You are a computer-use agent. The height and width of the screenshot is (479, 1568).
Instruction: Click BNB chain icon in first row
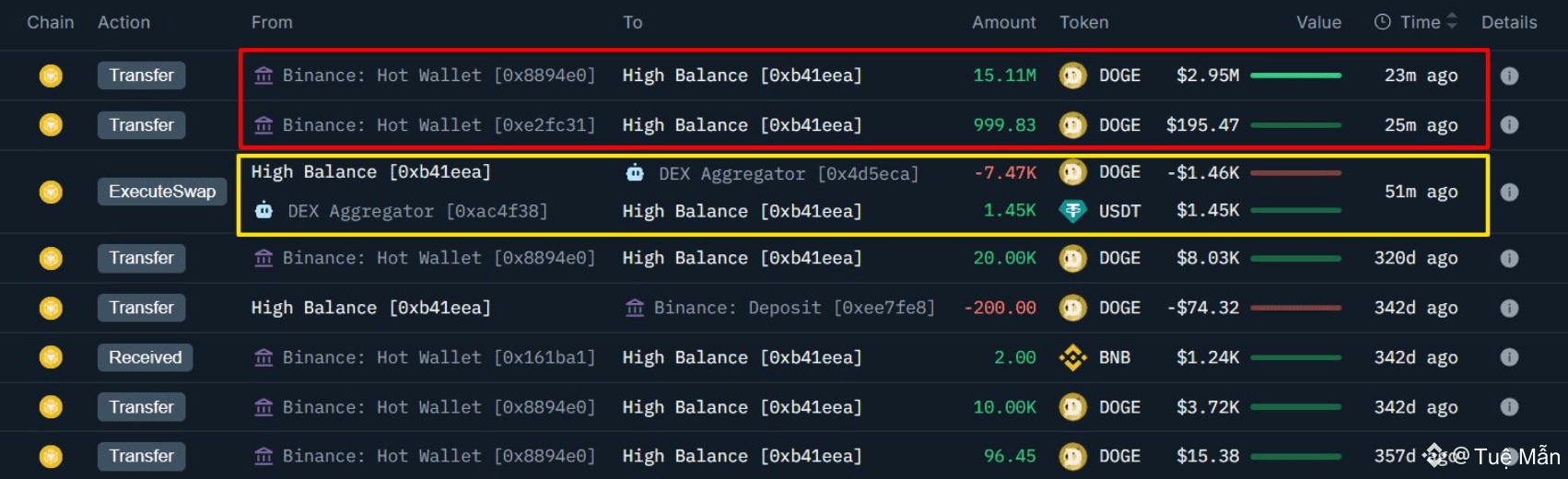(51, 76)
